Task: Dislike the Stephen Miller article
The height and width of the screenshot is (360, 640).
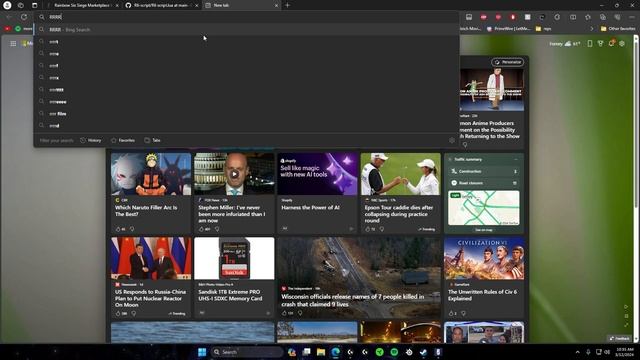Action: pos(217,229)
